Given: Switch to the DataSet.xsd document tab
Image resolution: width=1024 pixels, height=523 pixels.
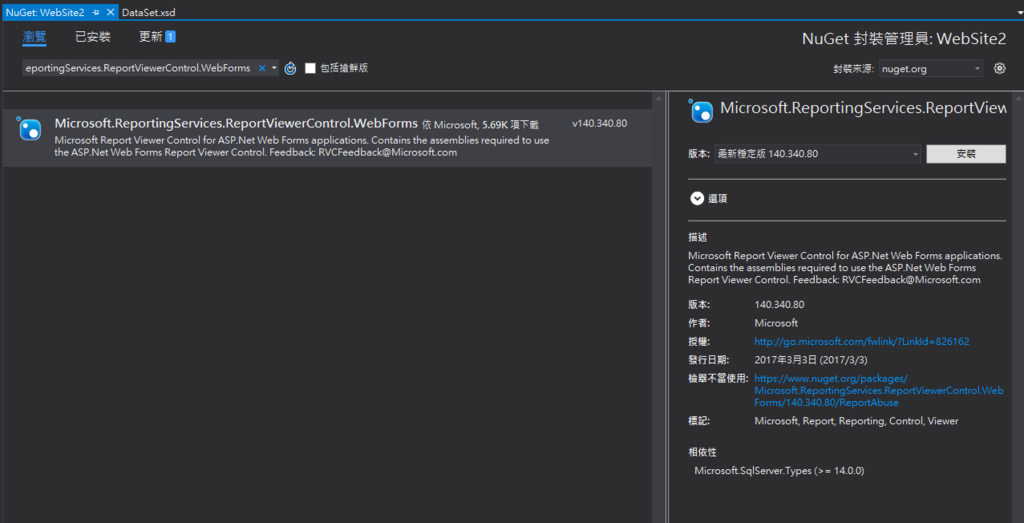Looking at the screenshot, I should click(x=148, y=12).
